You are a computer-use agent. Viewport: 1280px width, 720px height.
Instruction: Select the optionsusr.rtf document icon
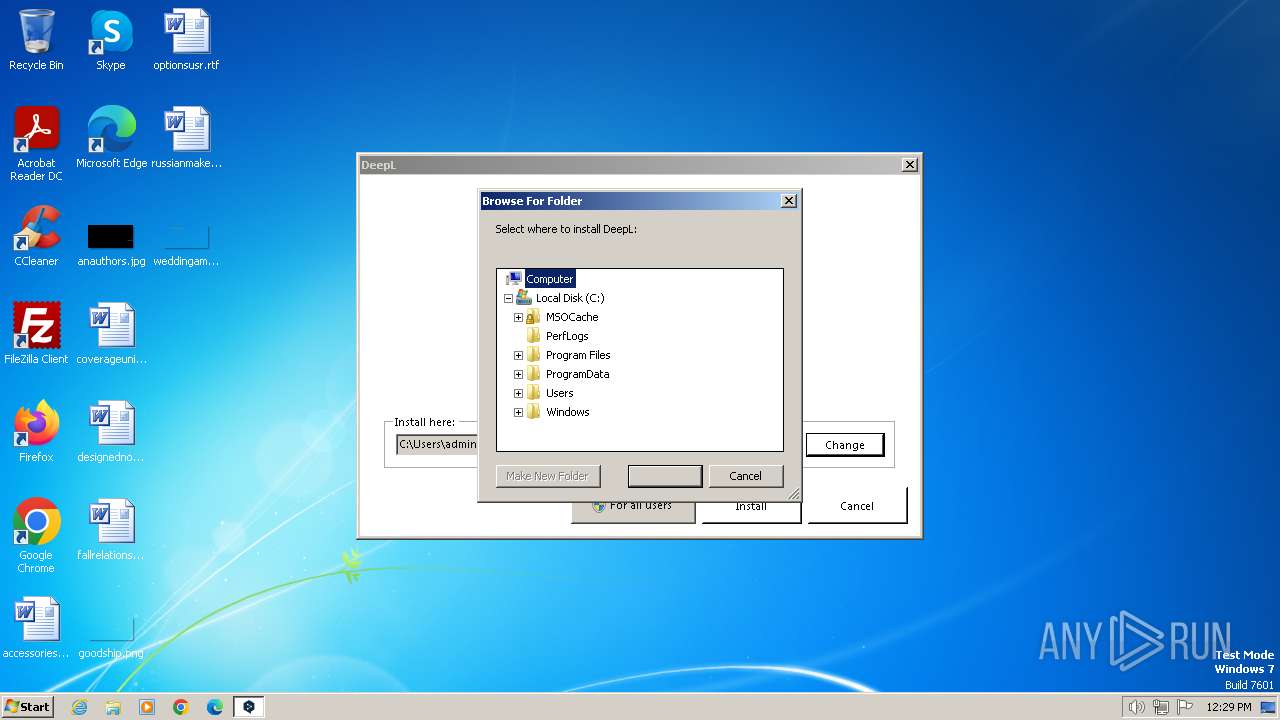[186, 40]
